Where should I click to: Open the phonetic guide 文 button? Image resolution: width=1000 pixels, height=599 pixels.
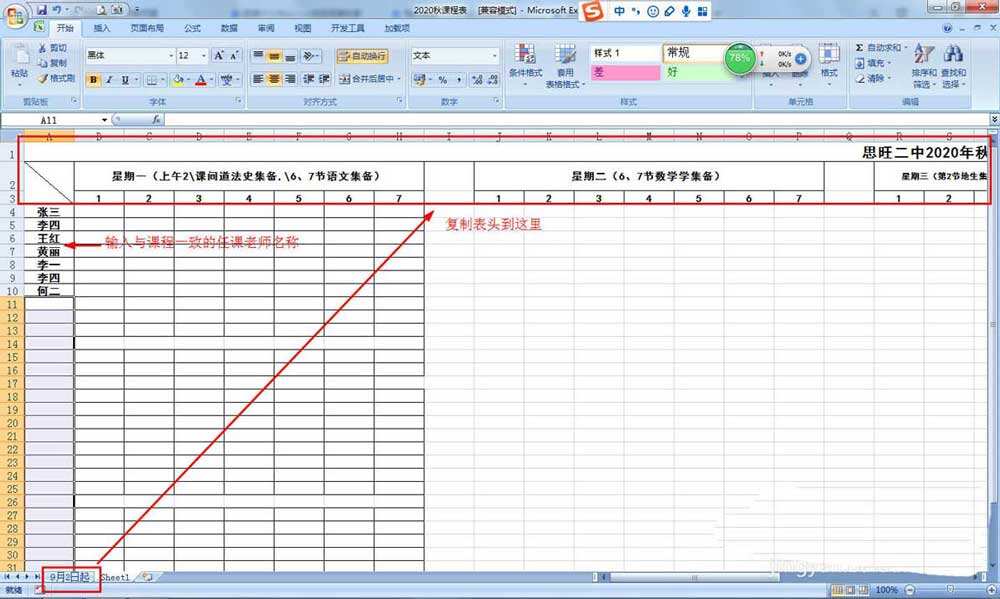(226, 80)
